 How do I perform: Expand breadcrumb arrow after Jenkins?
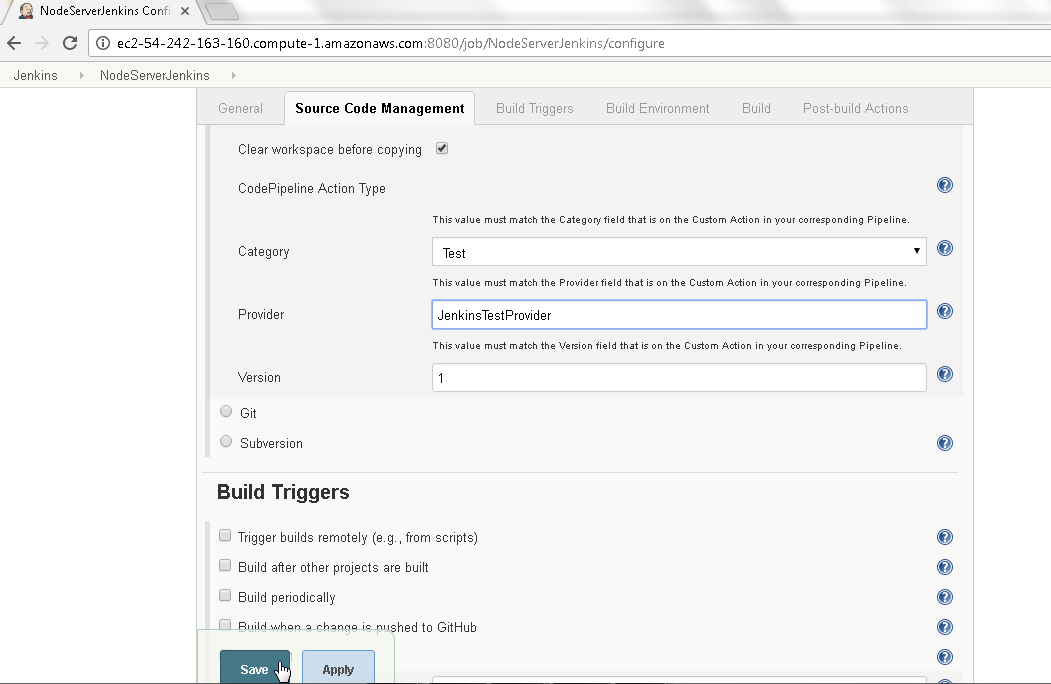[81, 76]
